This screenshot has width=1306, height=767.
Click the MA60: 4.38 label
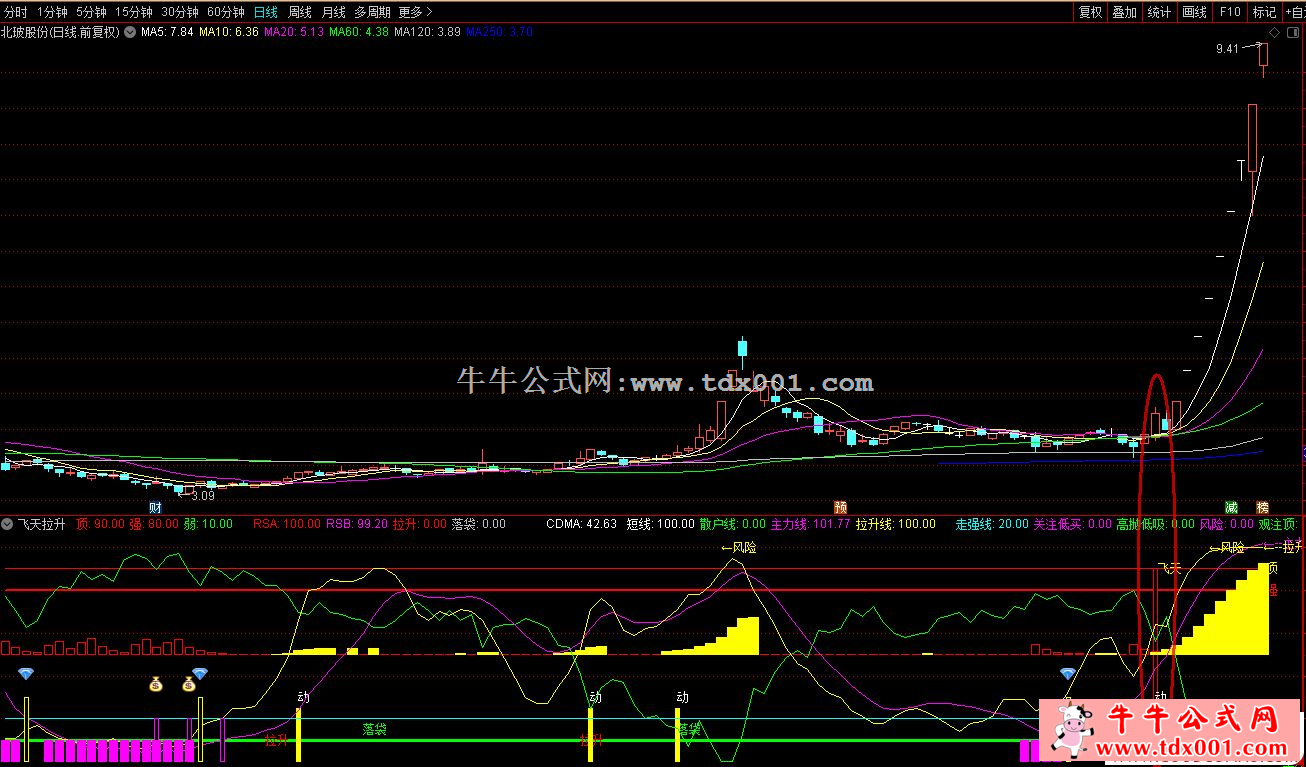359,32
